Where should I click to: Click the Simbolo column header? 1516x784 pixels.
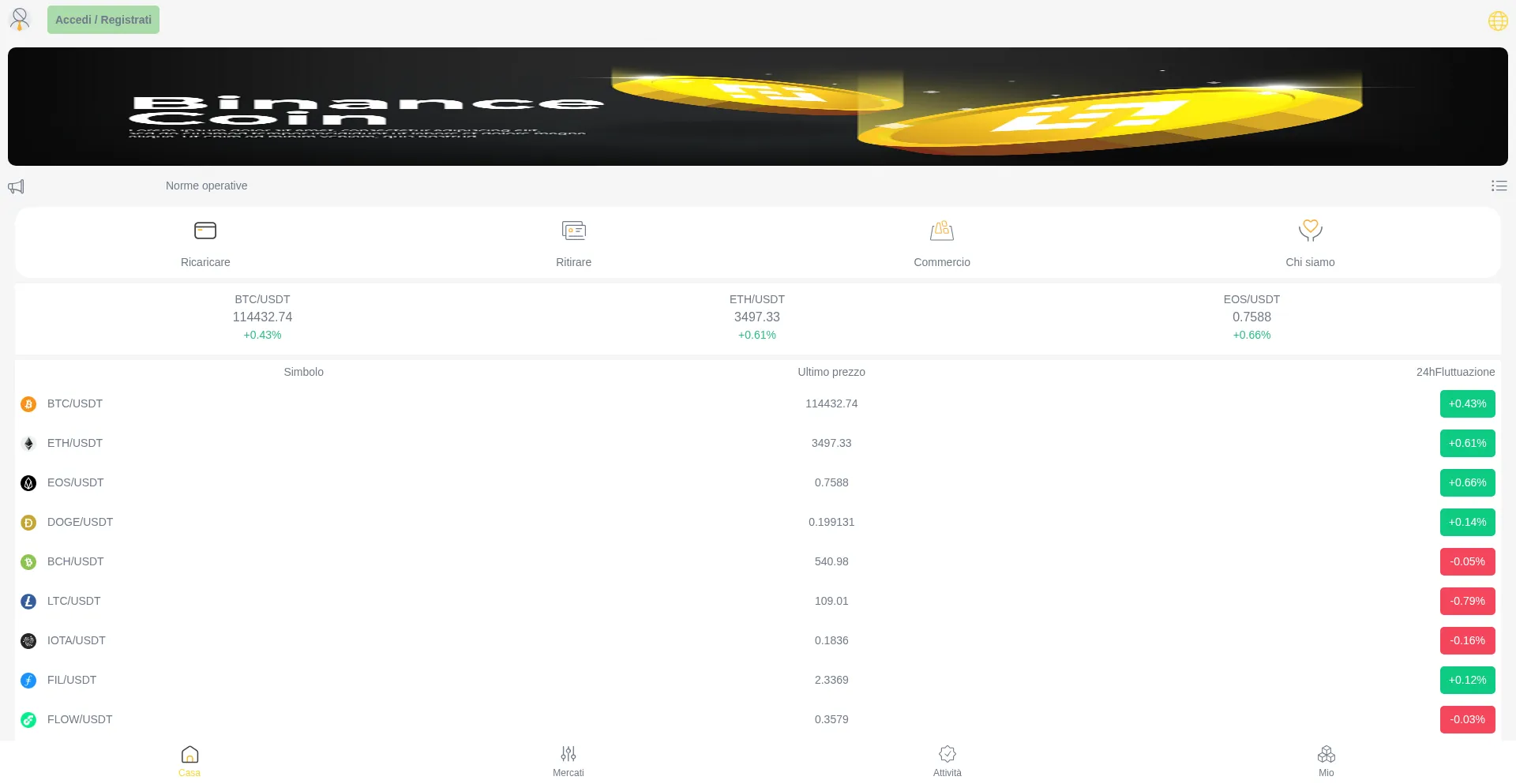(x=303, y=372)
